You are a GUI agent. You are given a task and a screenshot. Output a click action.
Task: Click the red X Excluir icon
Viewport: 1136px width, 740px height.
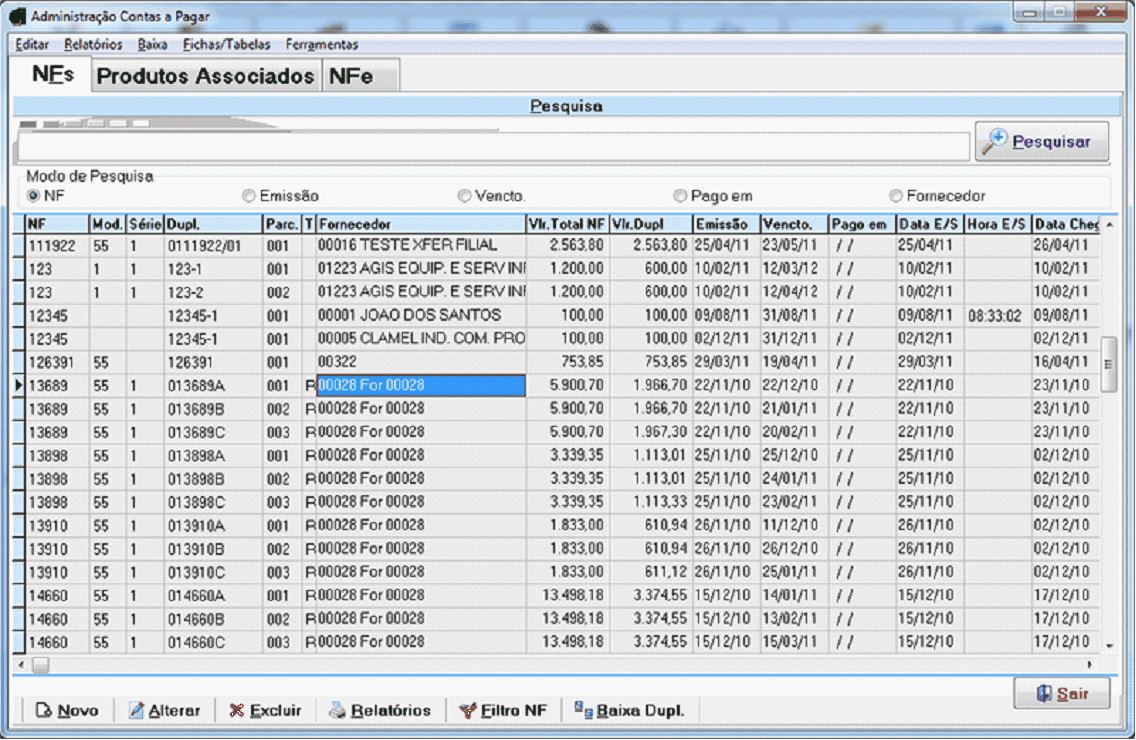click(236, 710)
